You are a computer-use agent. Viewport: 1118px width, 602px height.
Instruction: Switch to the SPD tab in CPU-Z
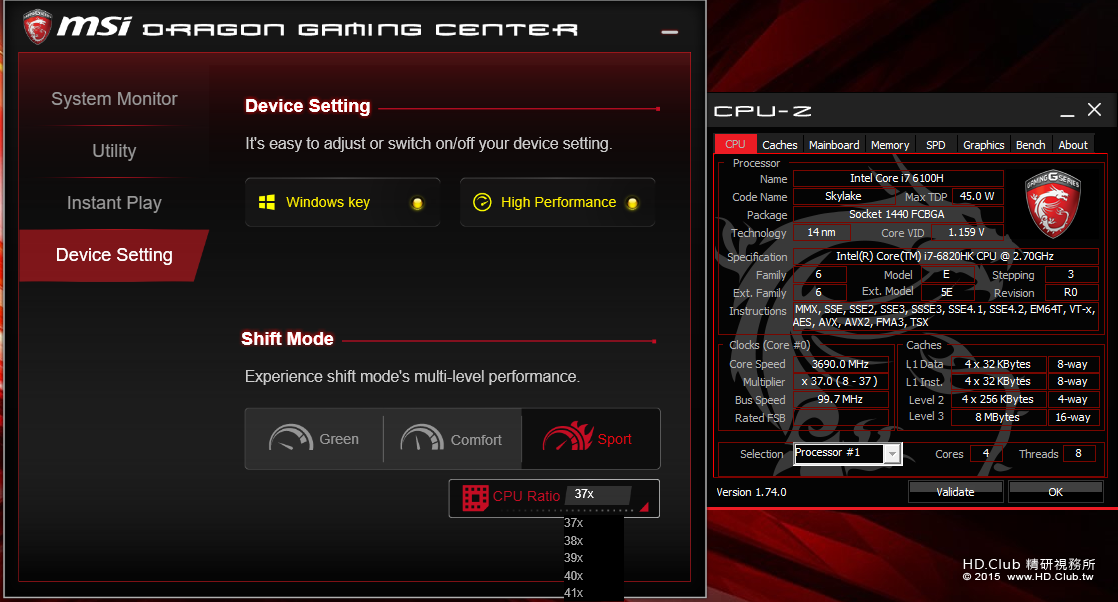click(935, 145)
